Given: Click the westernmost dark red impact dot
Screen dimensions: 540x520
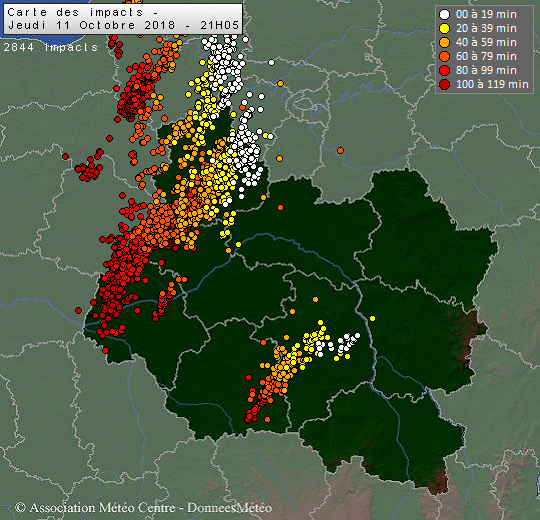Looking at the screenshot, I should click(x=65, y=157).
